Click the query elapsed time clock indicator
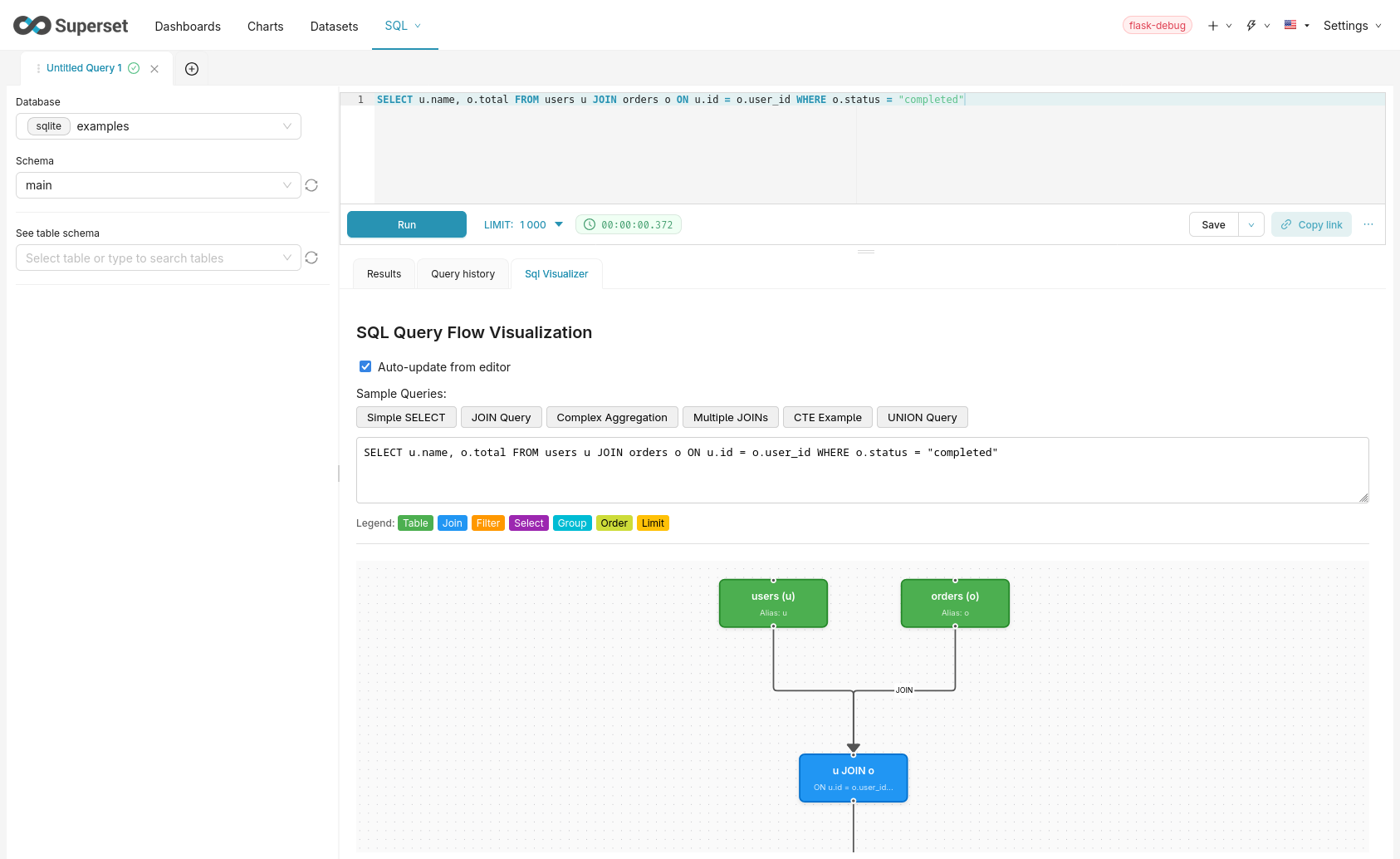 coord(629,224)
